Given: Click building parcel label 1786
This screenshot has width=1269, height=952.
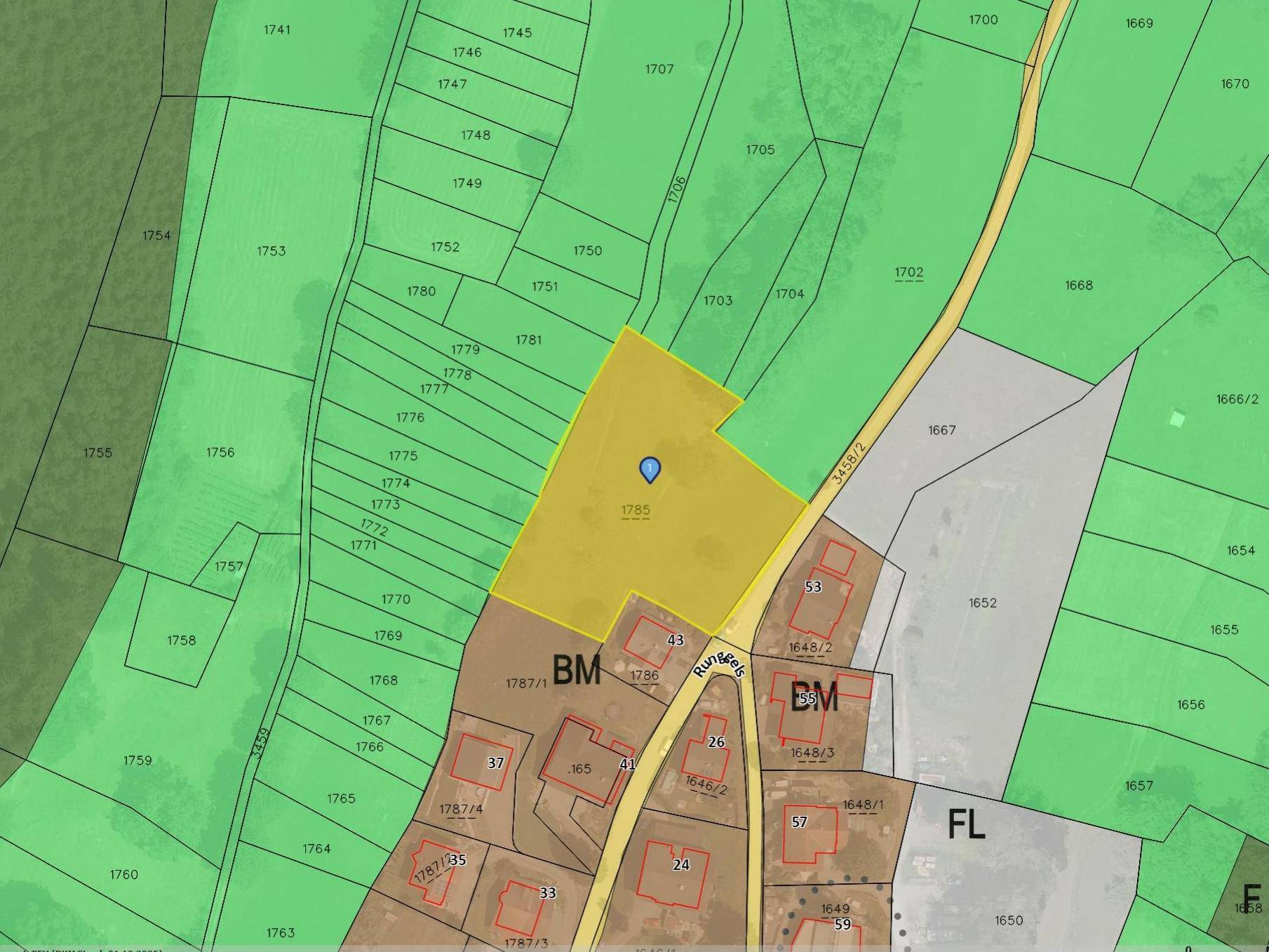Looking at the screenshot, I should tap(645, 676).
